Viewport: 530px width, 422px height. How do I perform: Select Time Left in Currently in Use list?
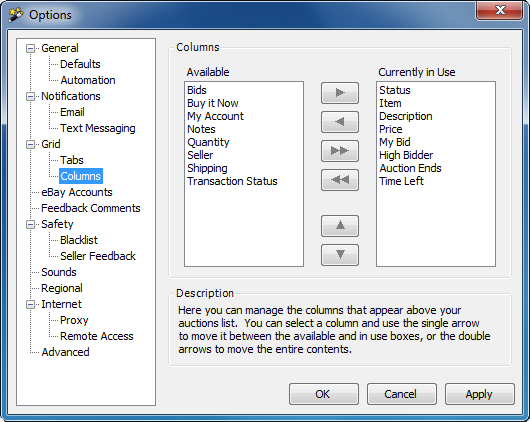(401, 181)
